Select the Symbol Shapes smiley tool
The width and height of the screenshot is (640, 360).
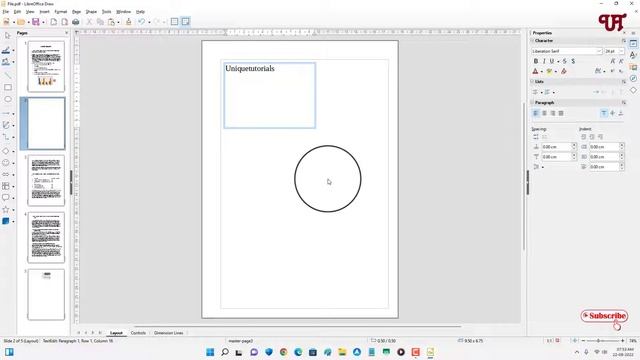(6, 163)
